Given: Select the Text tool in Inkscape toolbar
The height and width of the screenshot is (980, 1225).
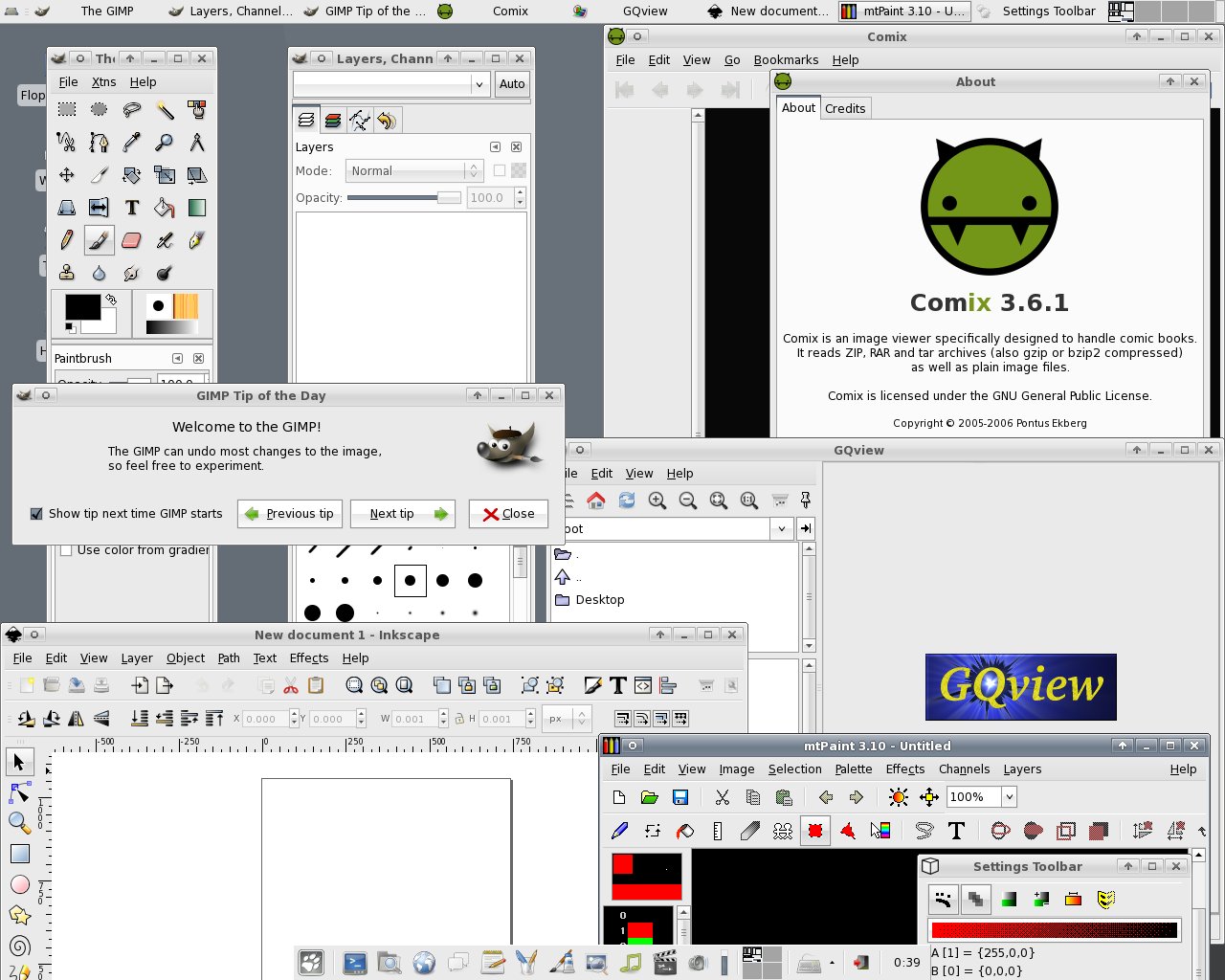Looking at the screenshot, I should point(618,685).
